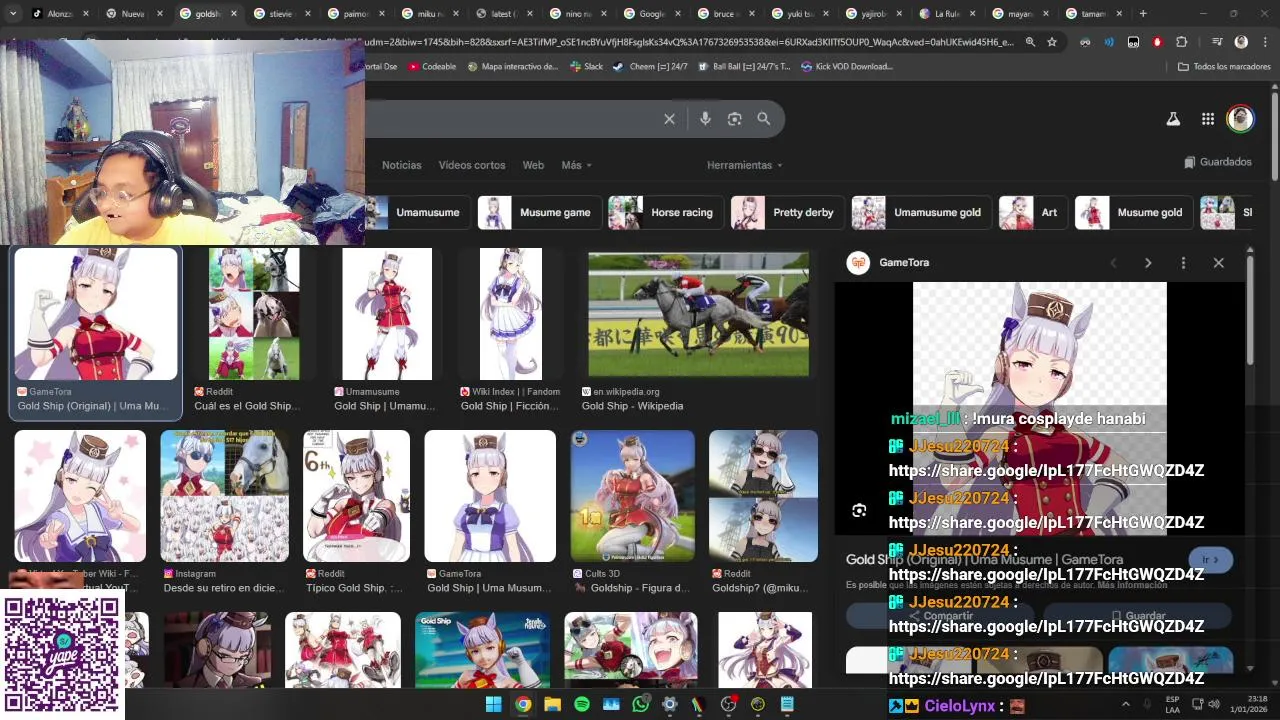Open Chrome from the taskbar

click(x=523, y=704)
